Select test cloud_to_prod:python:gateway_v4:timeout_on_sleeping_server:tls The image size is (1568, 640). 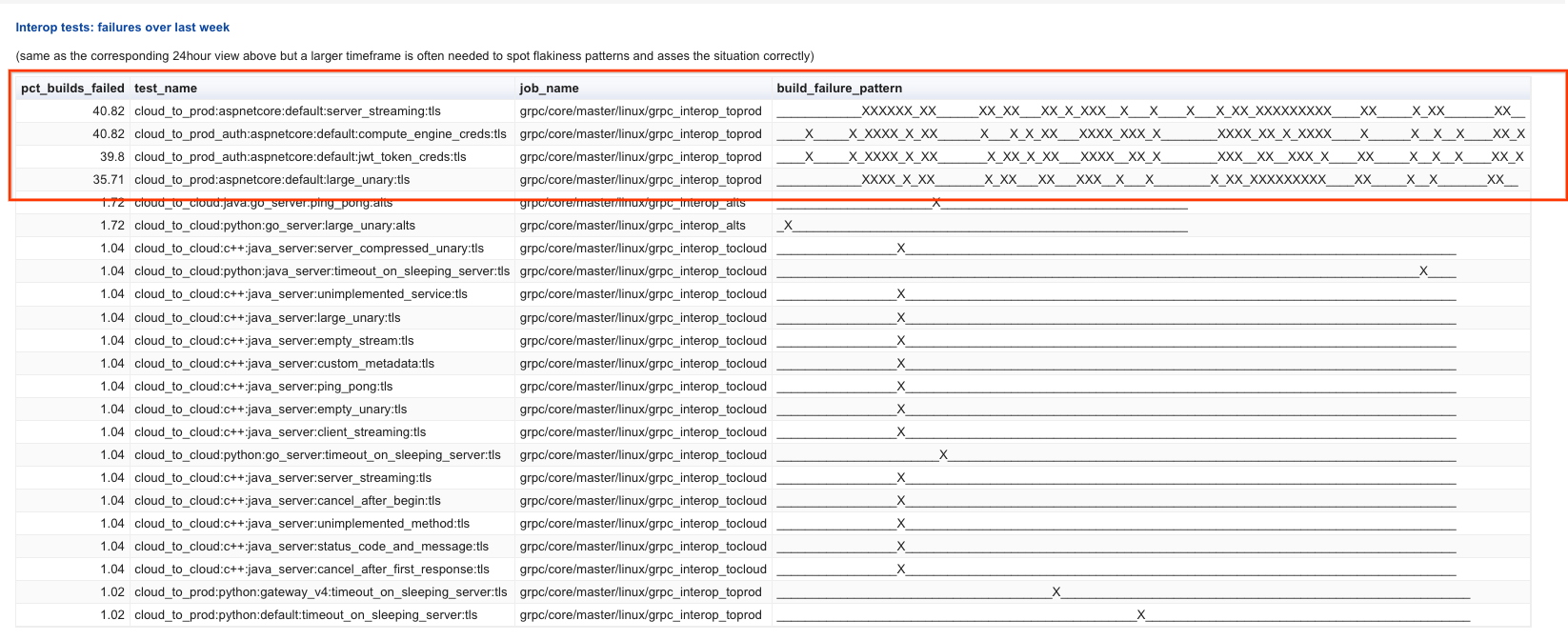(x=321, y=592)
